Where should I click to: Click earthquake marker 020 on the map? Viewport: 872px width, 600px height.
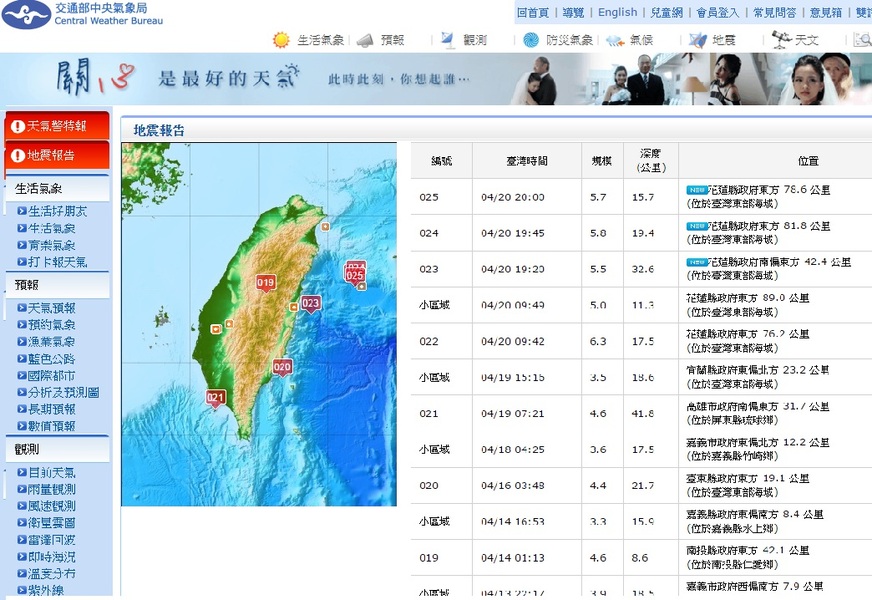click(x=282, y=367)
